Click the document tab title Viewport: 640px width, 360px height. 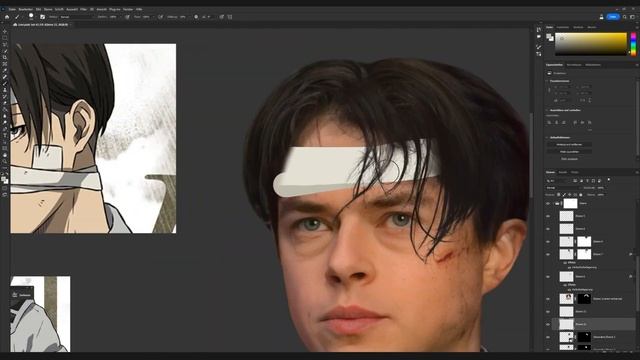pyautogui.click(x=43, y=24)
